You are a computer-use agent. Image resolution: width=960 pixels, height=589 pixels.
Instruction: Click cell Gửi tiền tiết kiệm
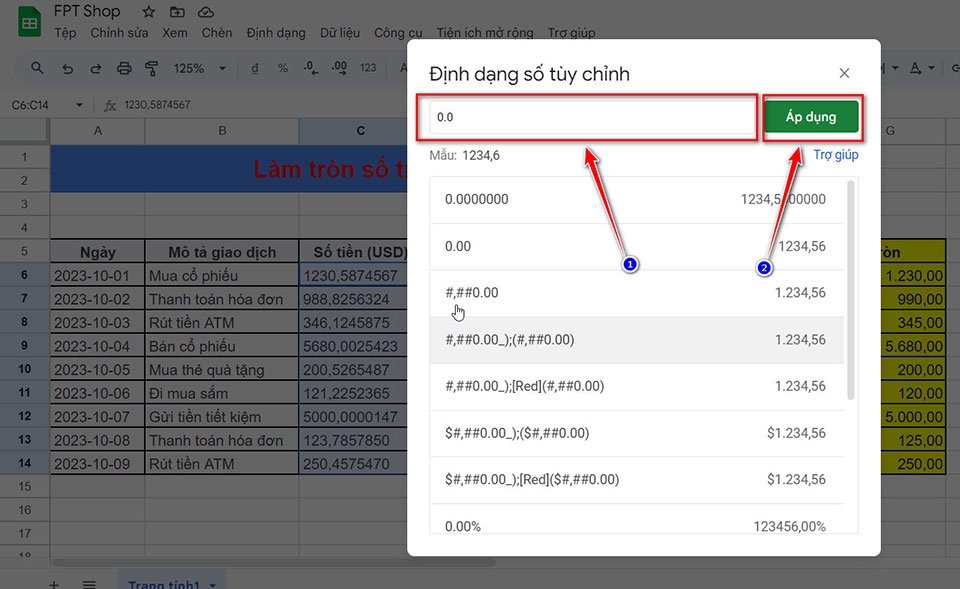pos(222,416)
